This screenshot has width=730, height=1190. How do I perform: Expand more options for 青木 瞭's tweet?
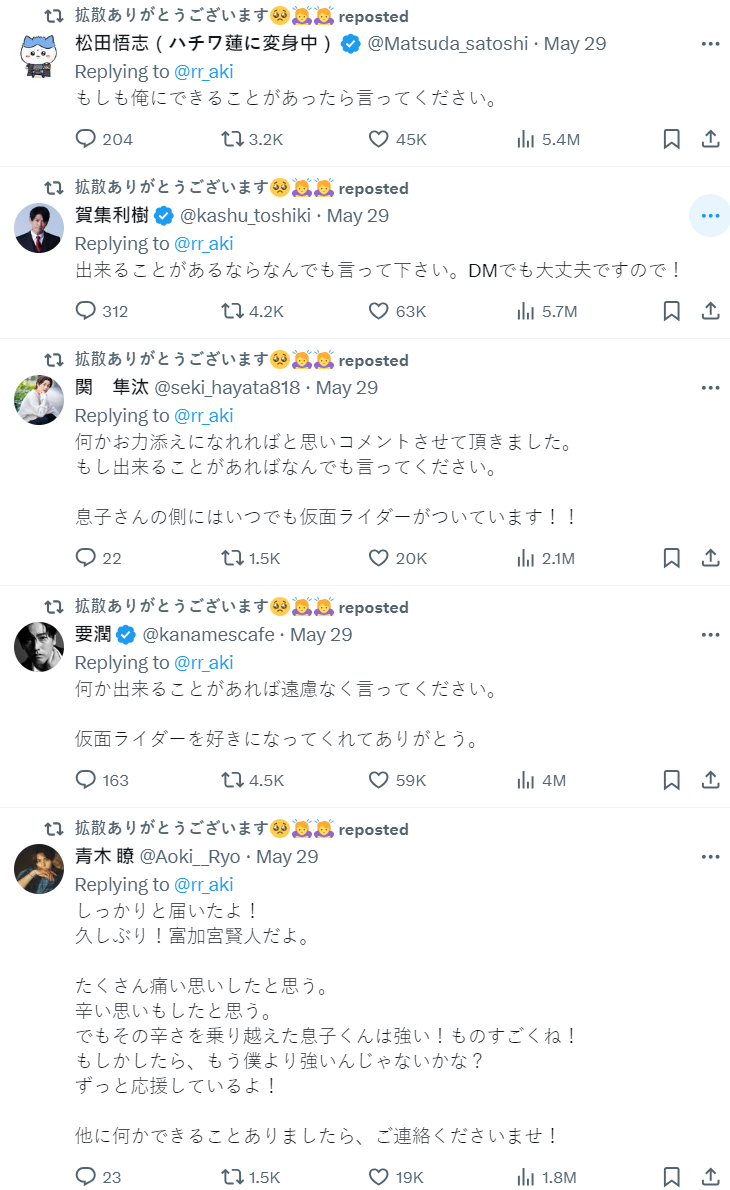(710, 857)
